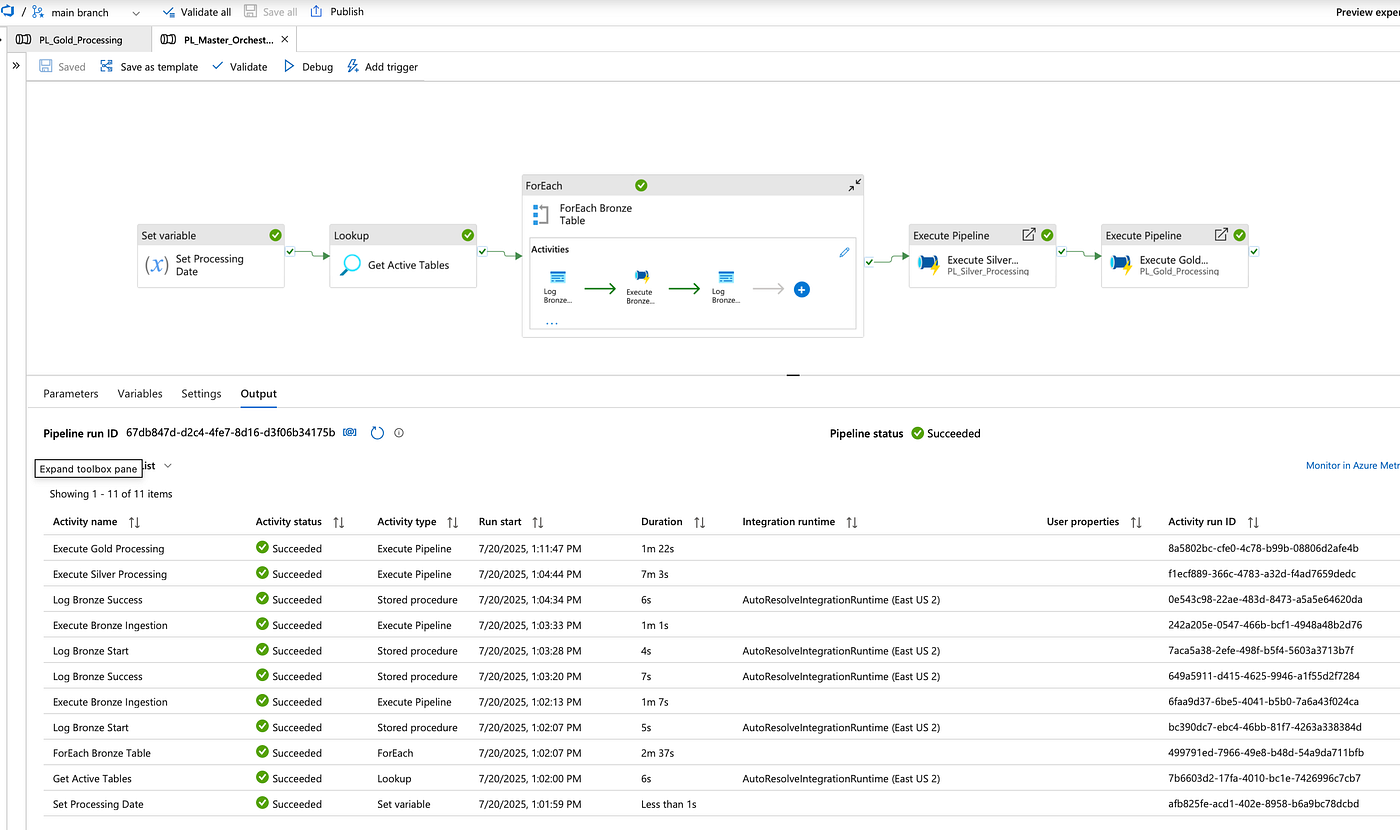Click the refresh icon beside run ID
Image resolution: width=1400 pixels, height=830 pixels.
[x=377, y=433]
